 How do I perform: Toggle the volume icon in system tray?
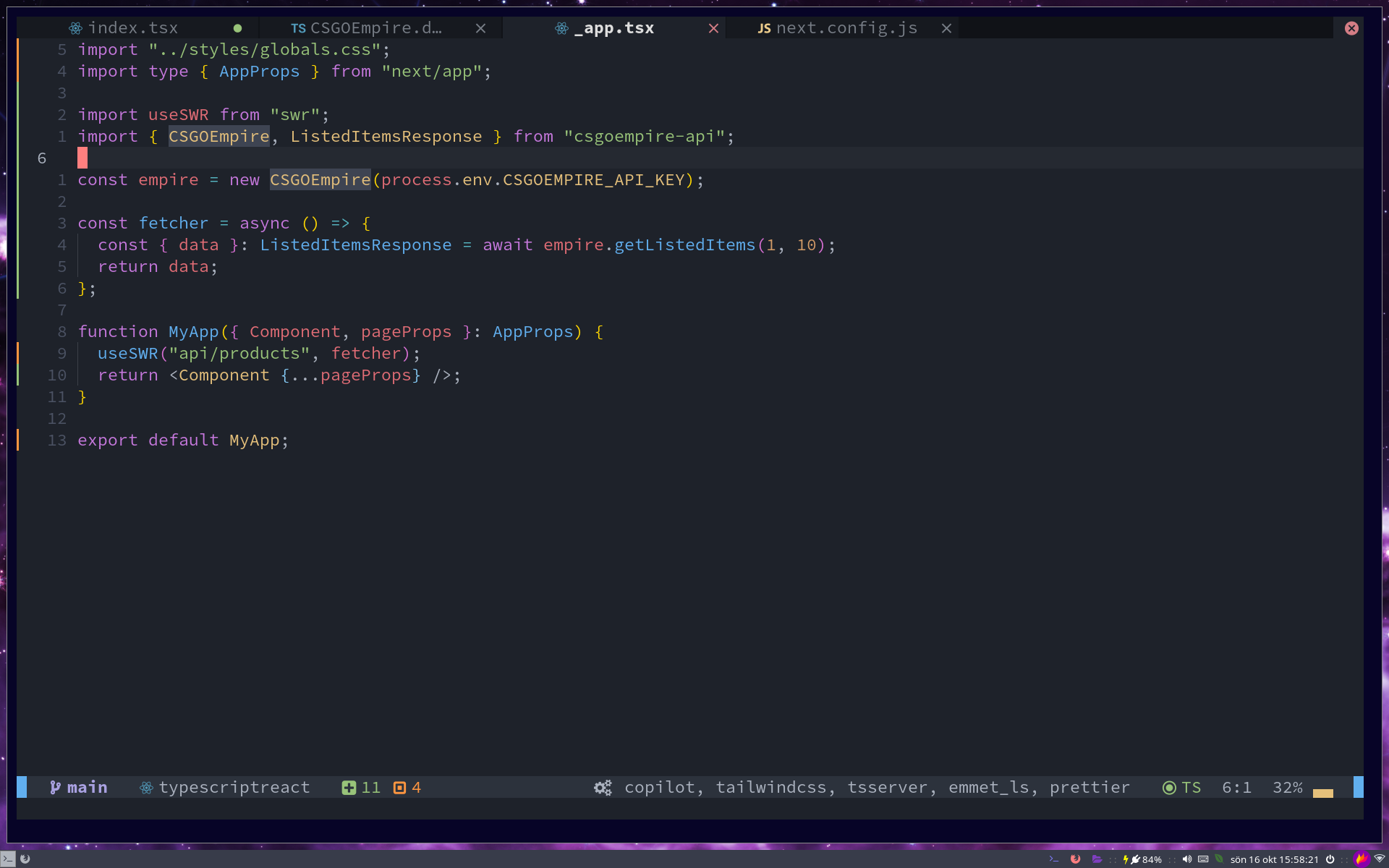point(1186,859)
